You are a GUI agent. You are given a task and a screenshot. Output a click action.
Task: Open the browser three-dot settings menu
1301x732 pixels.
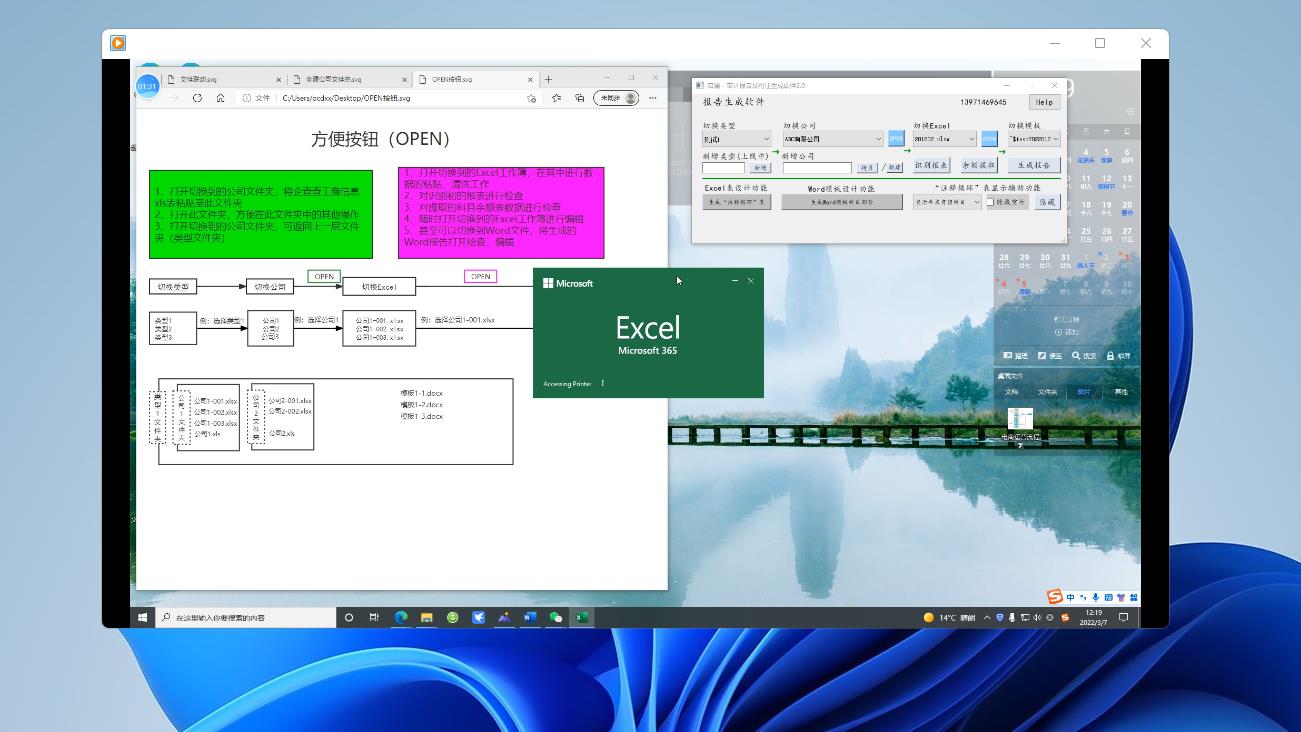click(x=653, y=98)
